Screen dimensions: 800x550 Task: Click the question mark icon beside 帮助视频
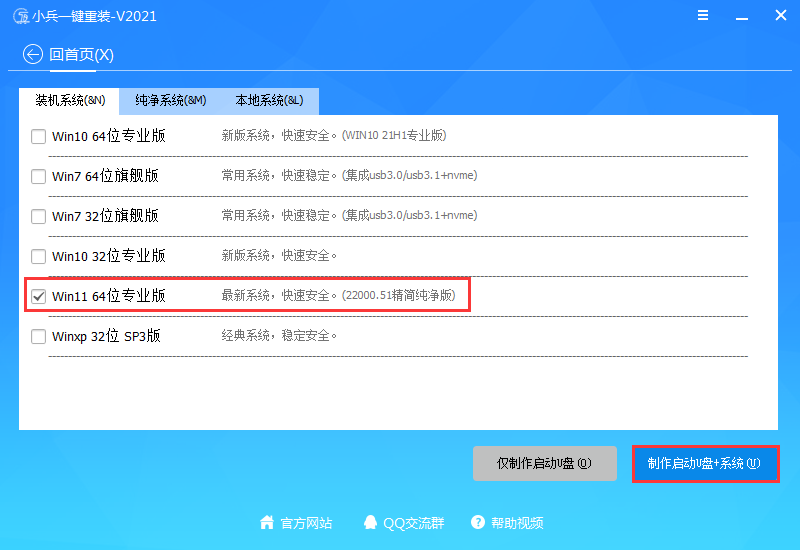coord(478,522)
